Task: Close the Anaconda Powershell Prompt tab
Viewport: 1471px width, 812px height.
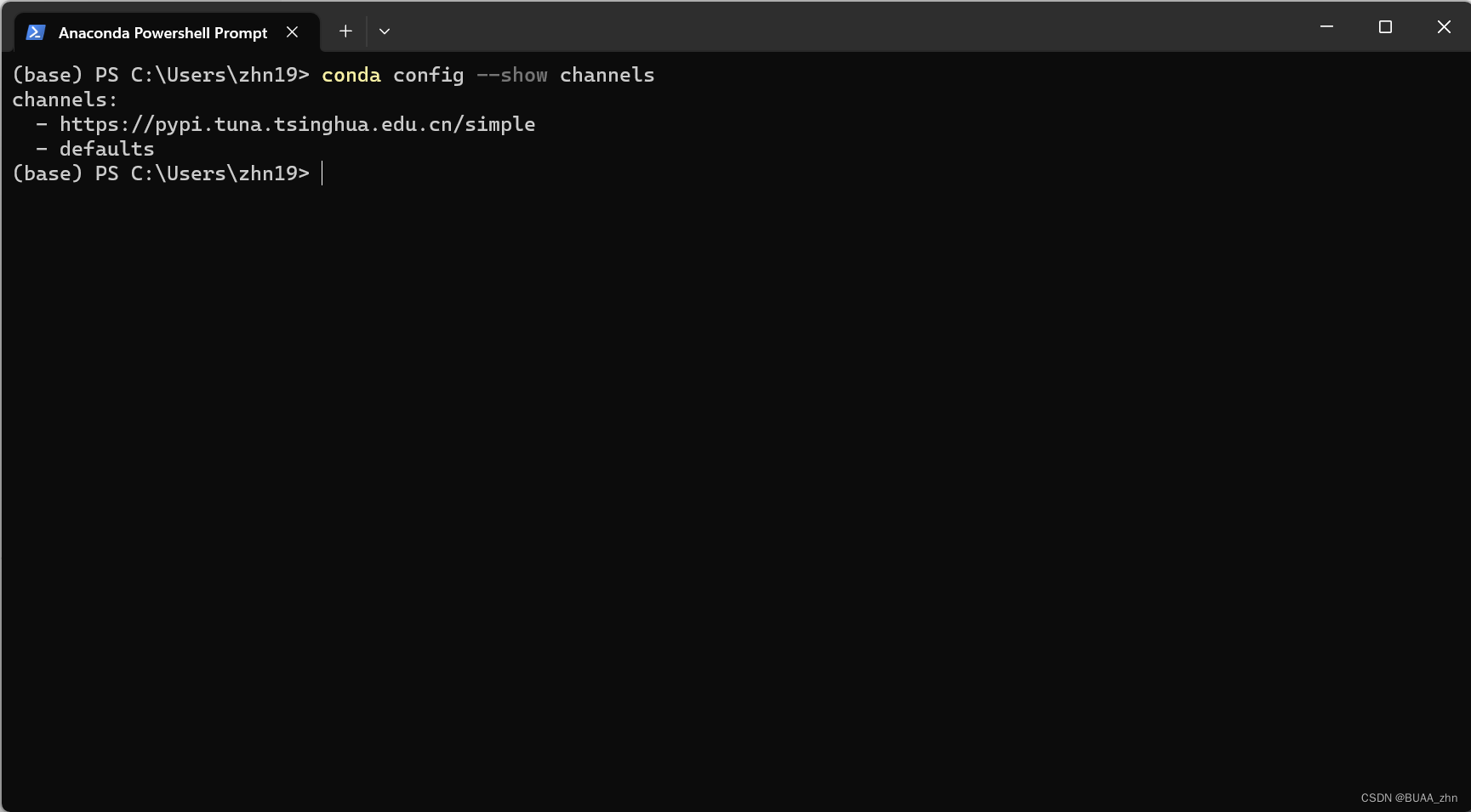Action: pyautogui.click(x=292, y=32)
